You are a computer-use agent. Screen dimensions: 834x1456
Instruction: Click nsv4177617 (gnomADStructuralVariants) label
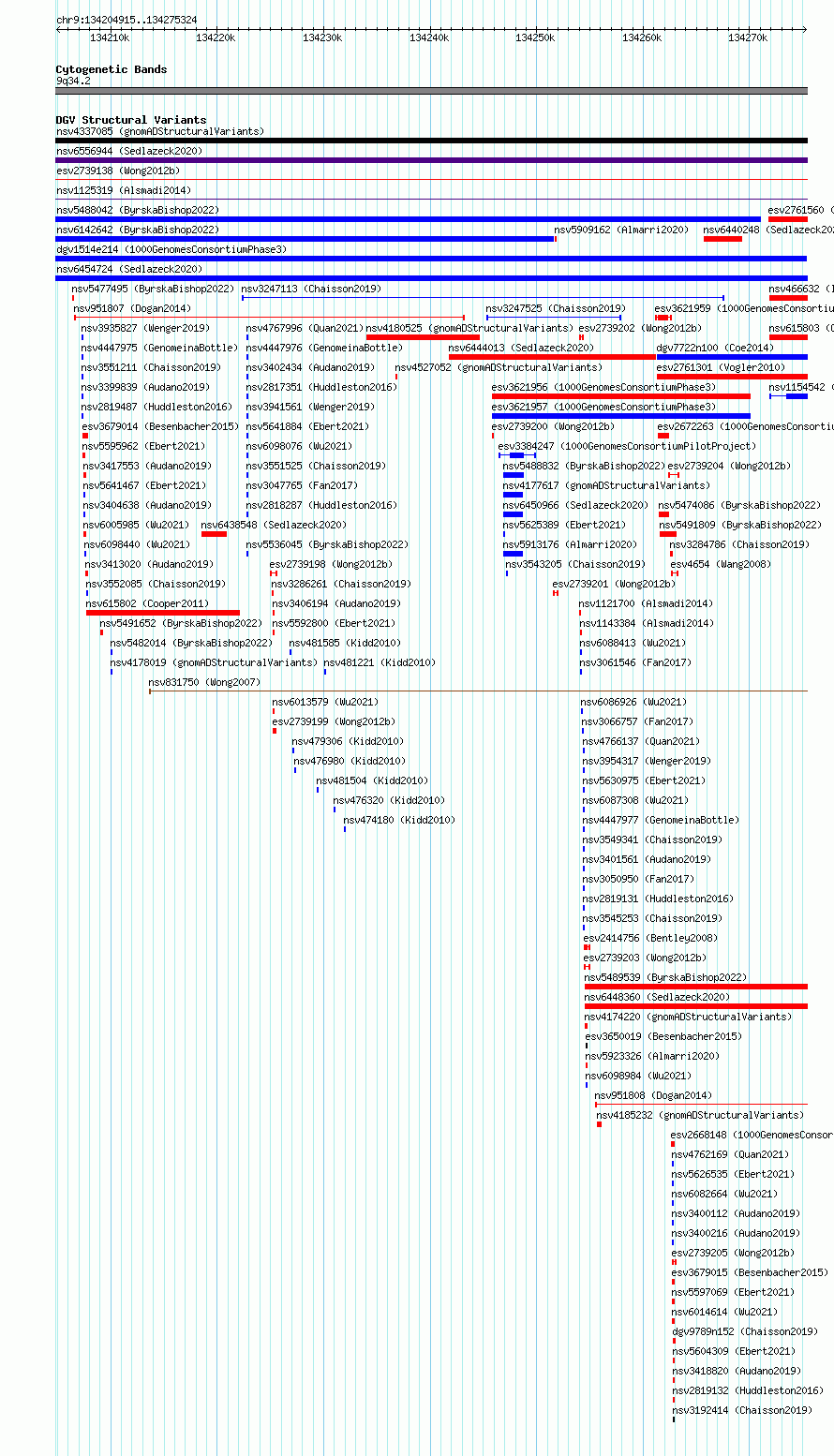click(607, 485)
